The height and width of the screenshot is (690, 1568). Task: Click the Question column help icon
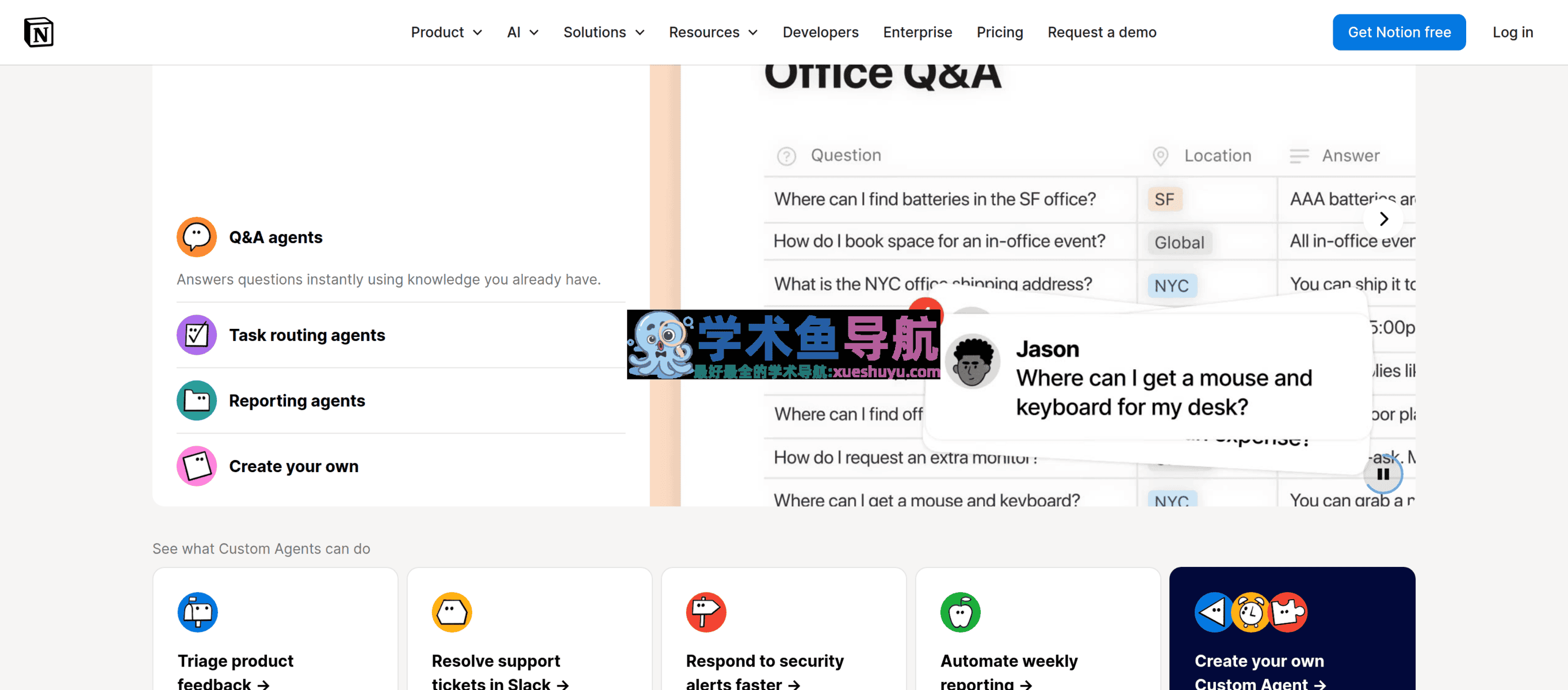pyautogui.click(x=786, y=156)
